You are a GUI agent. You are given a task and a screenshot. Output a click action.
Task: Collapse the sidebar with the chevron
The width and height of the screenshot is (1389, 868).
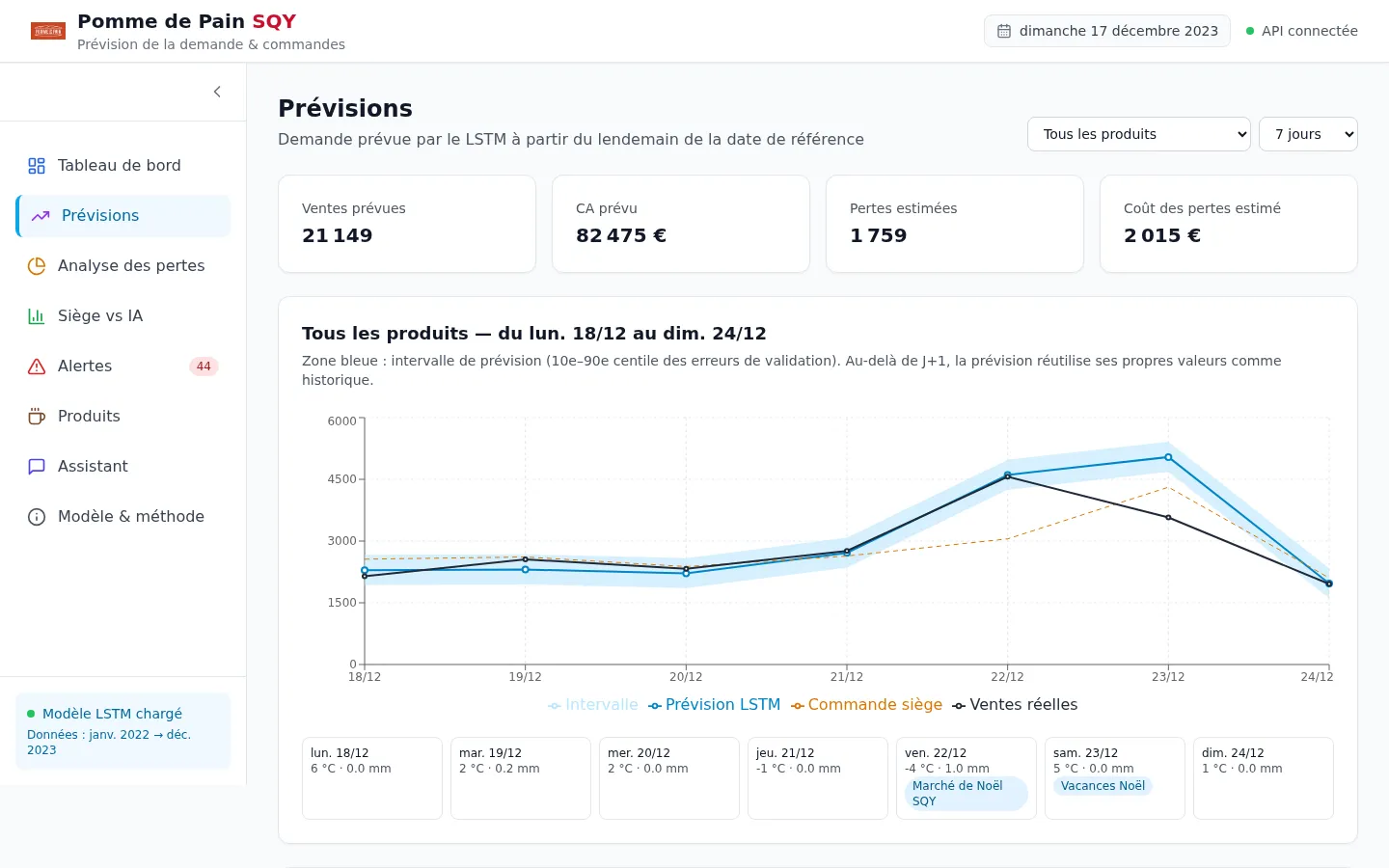[217, 92]
